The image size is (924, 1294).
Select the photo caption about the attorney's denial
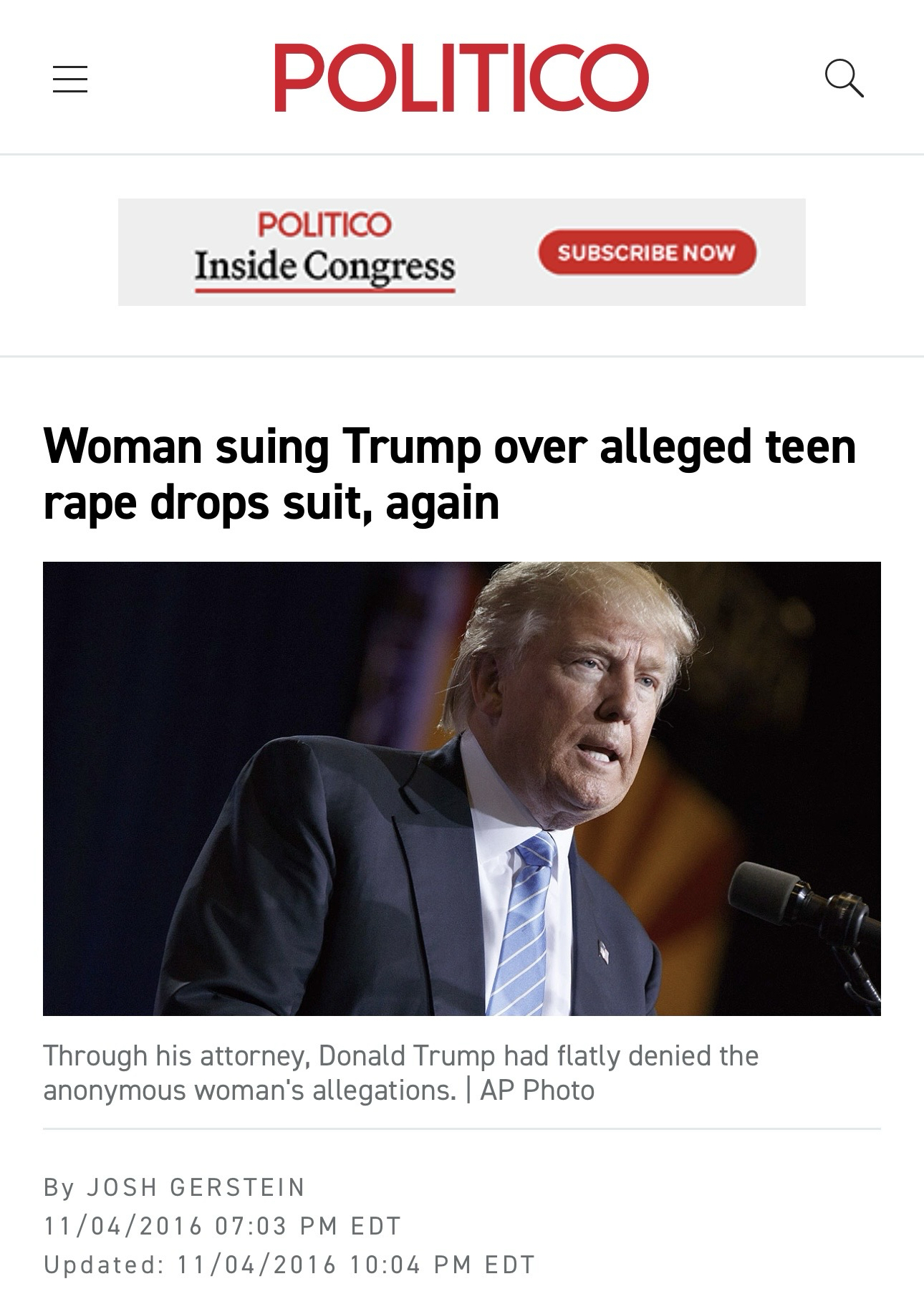point(400,1073)
